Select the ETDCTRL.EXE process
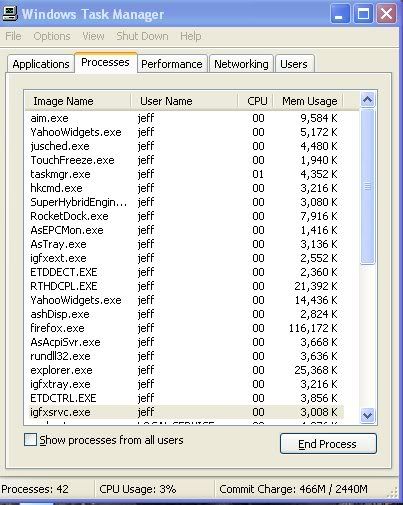 coord(185,398)
